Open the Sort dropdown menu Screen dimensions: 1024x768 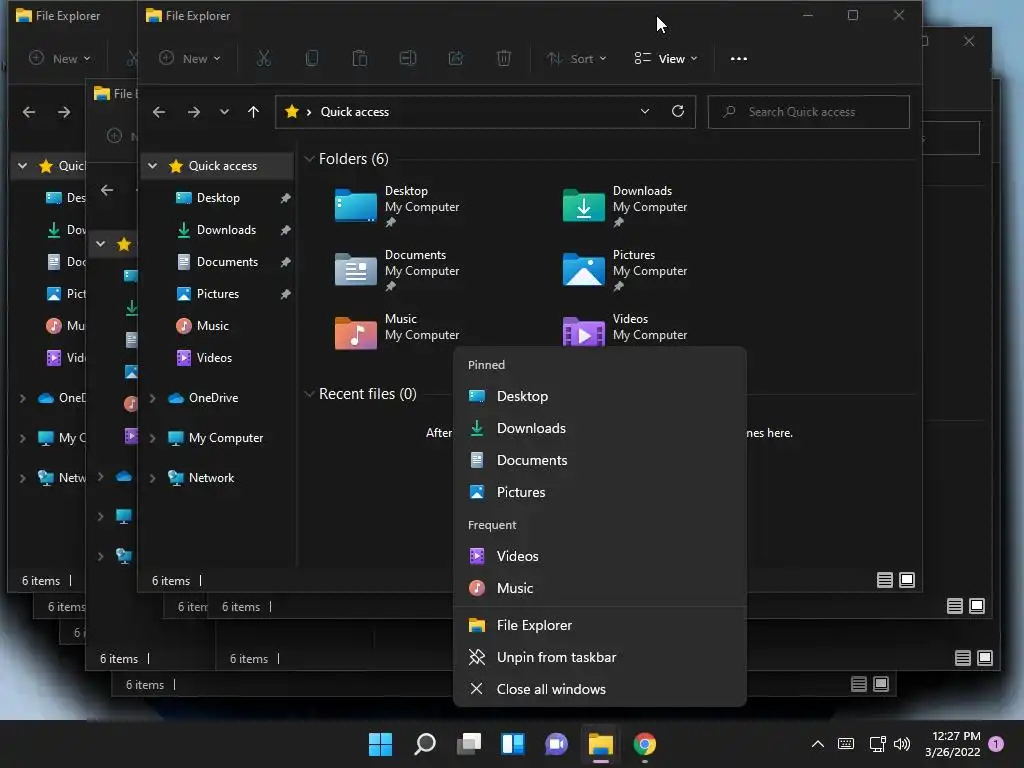(577, 59)
